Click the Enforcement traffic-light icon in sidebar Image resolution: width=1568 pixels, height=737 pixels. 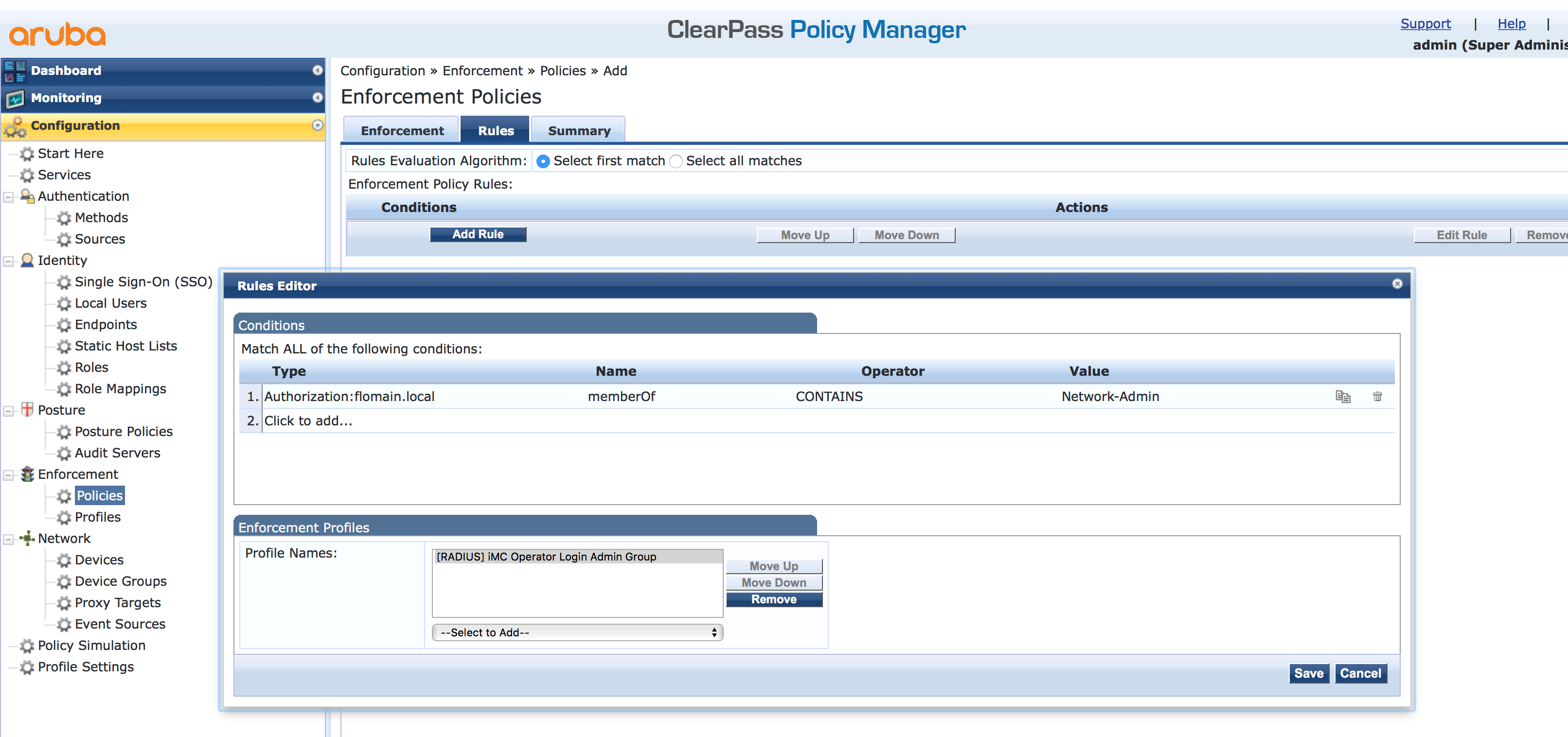pyautogui.click(x=27, y=474)
